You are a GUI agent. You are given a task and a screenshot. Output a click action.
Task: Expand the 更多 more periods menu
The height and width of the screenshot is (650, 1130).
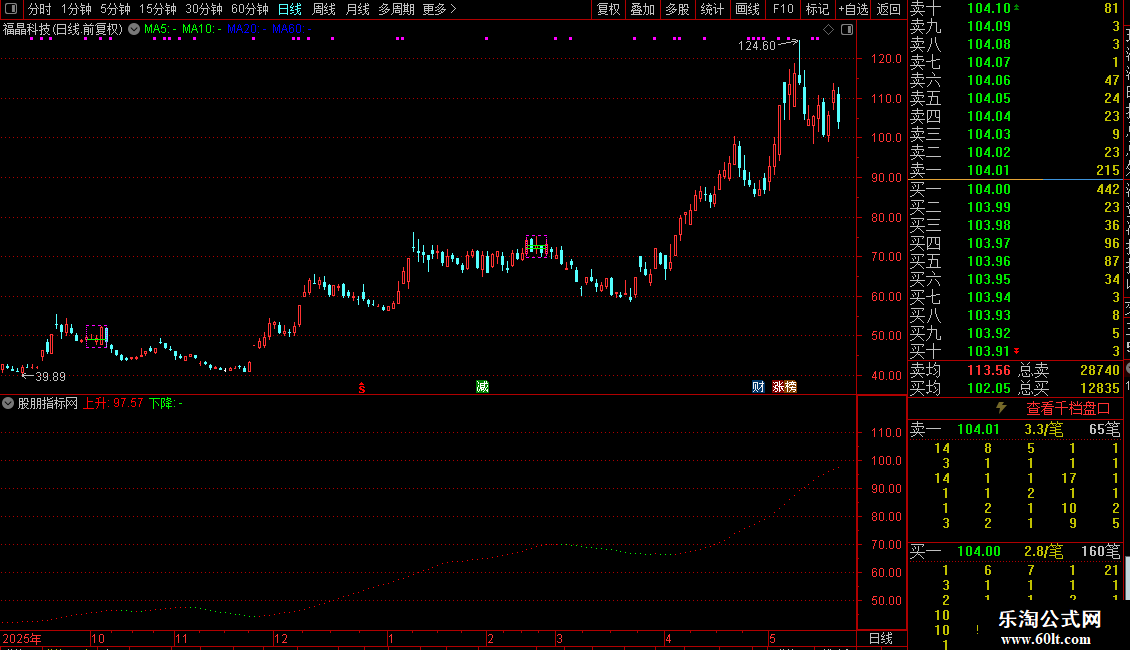tap(440, 9)
